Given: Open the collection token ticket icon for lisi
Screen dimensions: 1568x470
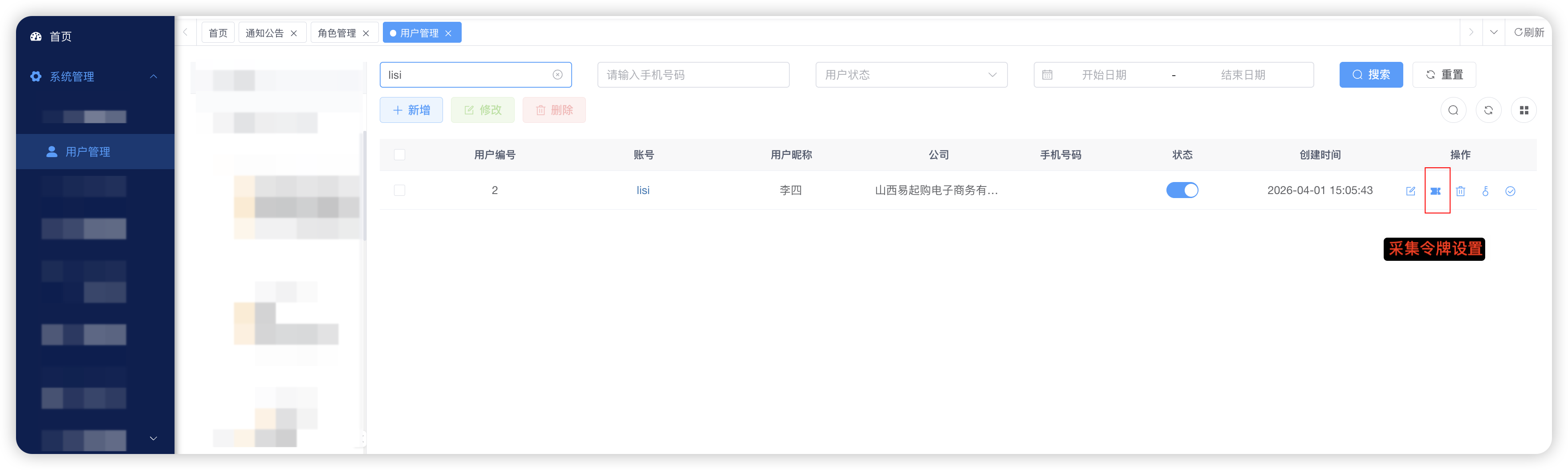Looking at the screenshot, I should (1435, 191).
